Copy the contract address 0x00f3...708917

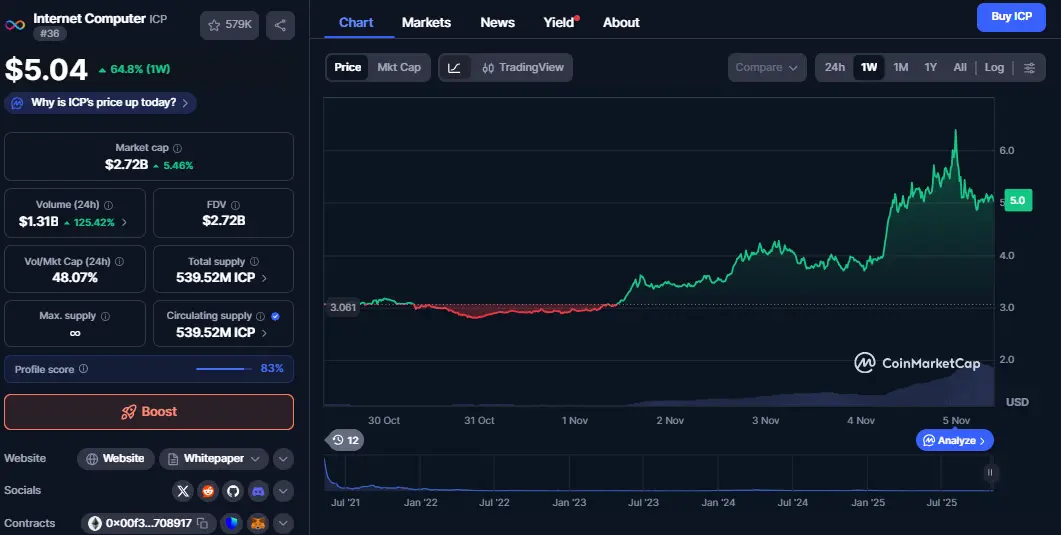point(202,523)
